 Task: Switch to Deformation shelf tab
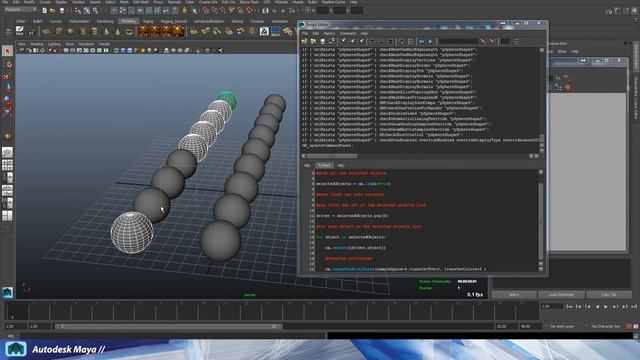pyautogui.click(x=79, y=21)
